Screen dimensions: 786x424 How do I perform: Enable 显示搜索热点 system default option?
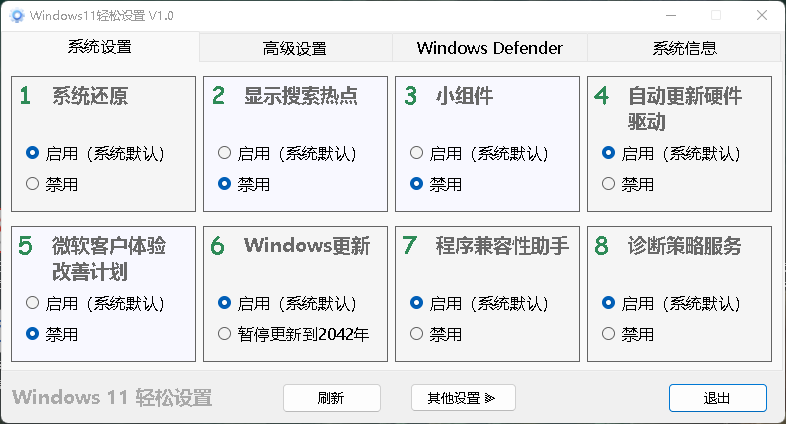tap(225, 154)
